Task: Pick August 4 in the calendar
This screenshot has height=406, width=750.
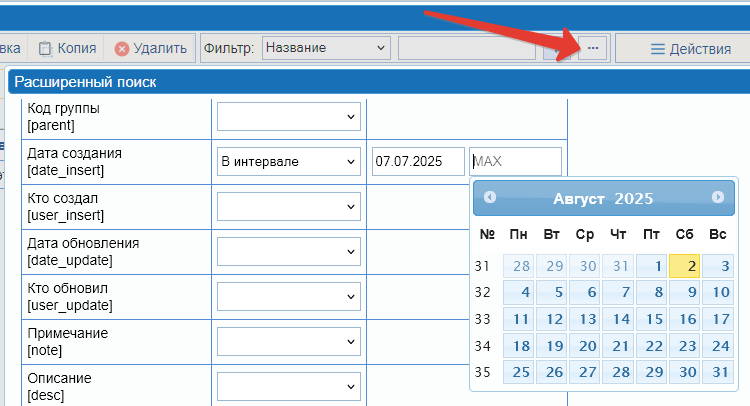Action: pyautogui.click(x=518, y=292)
